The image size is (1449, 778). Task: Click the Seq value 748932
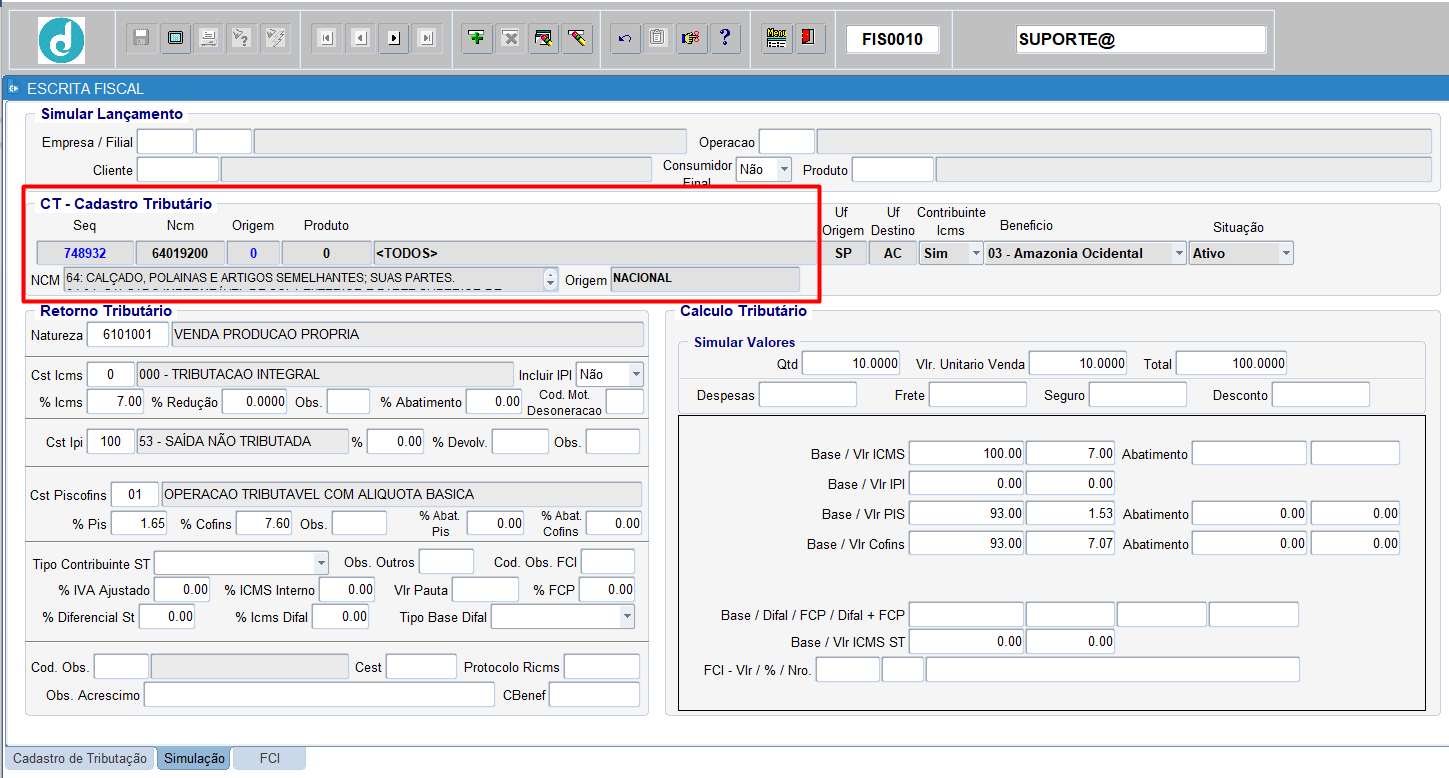85,253
